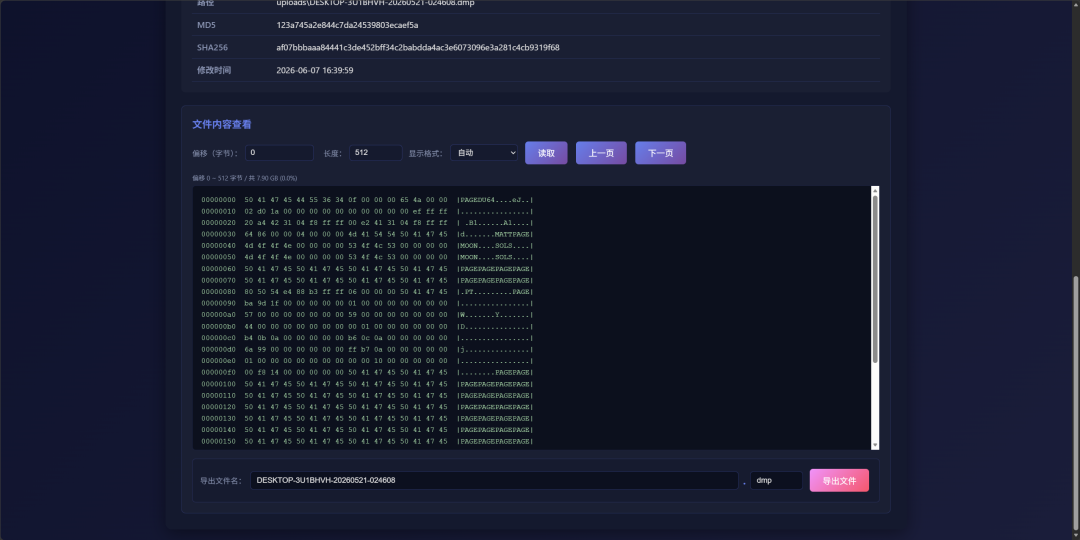Click the hex row at offset 00000000
This screenshot has width=1080, height=540.
coord(367,200)
